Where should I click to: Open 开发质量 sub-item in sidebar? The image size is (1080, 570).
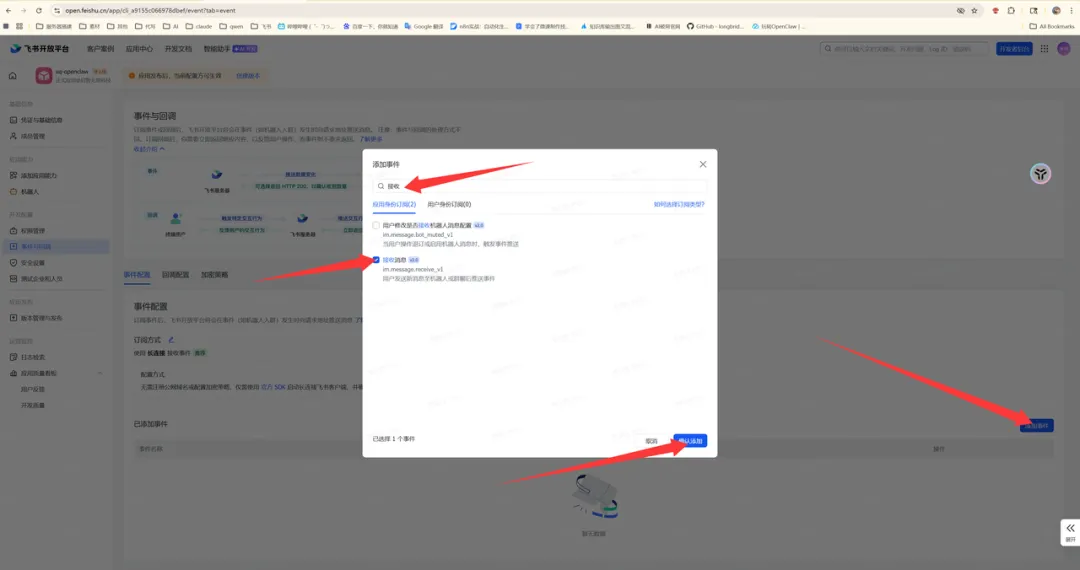(x=32, y=405)
